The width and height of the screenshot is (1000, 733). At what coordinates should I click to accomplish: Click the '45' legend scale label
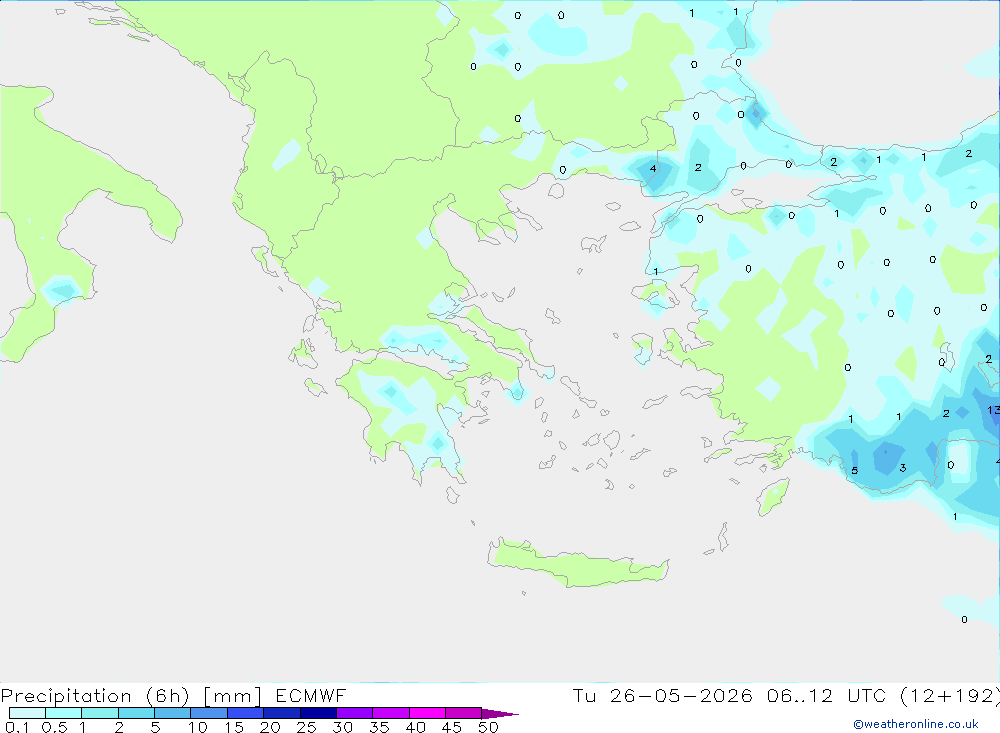coord(452,727)
